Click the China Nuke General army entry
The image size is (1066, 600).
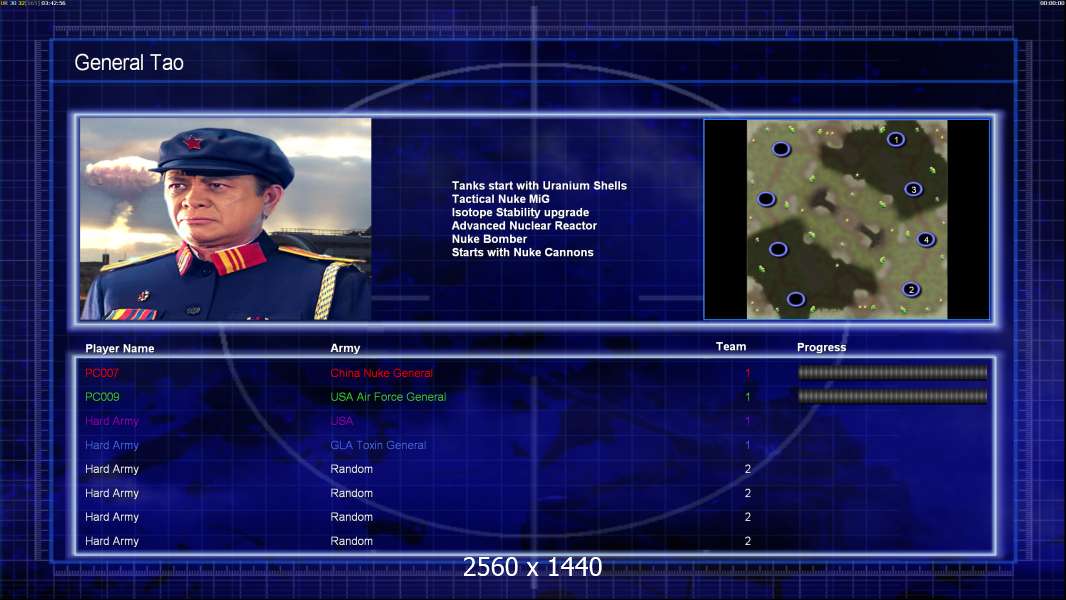pos(381,373)
